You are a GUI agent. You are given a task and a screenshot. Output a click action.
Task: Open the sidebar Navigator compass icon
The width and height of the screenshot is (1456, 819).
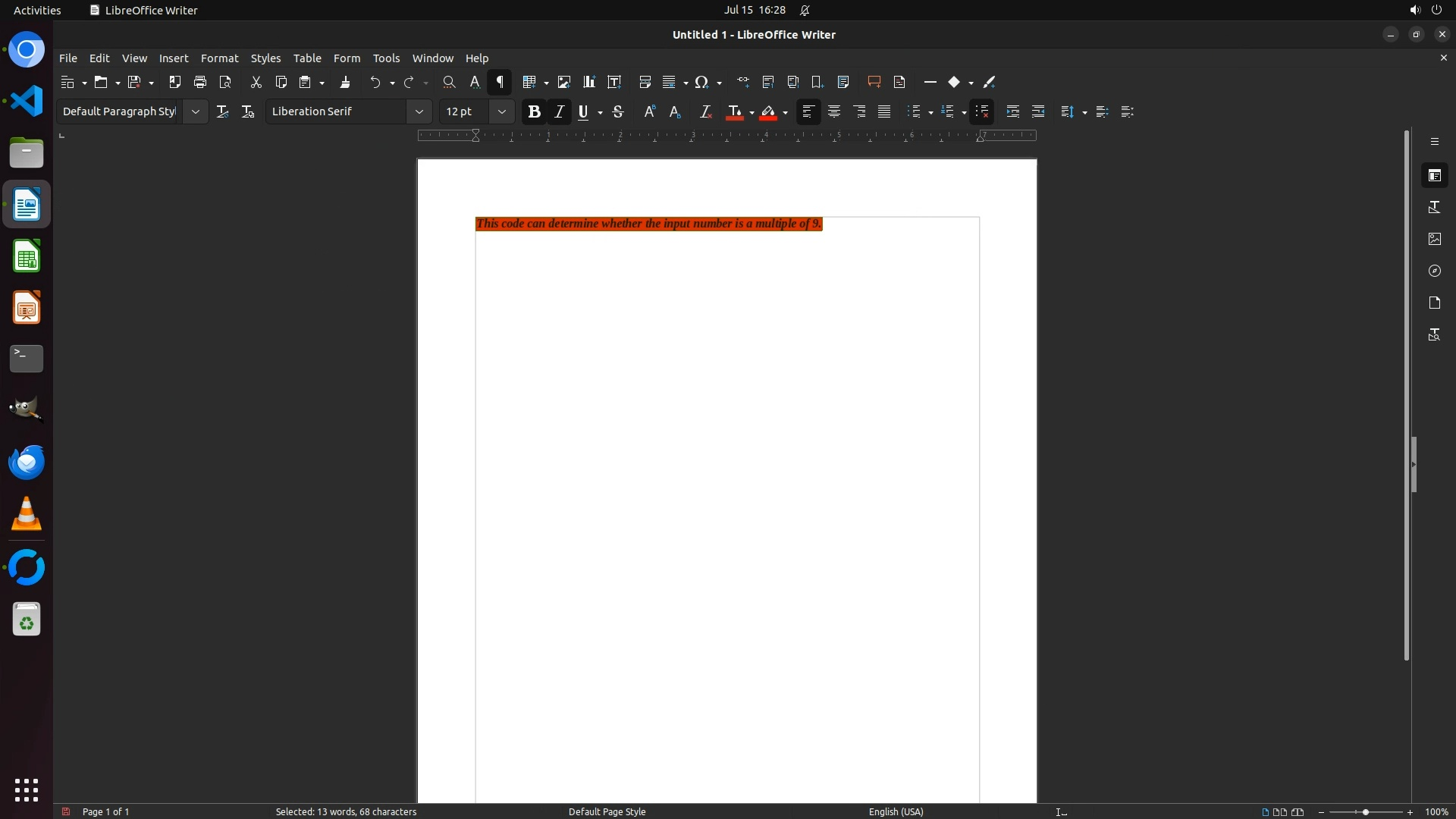(x=1434, y=271)
